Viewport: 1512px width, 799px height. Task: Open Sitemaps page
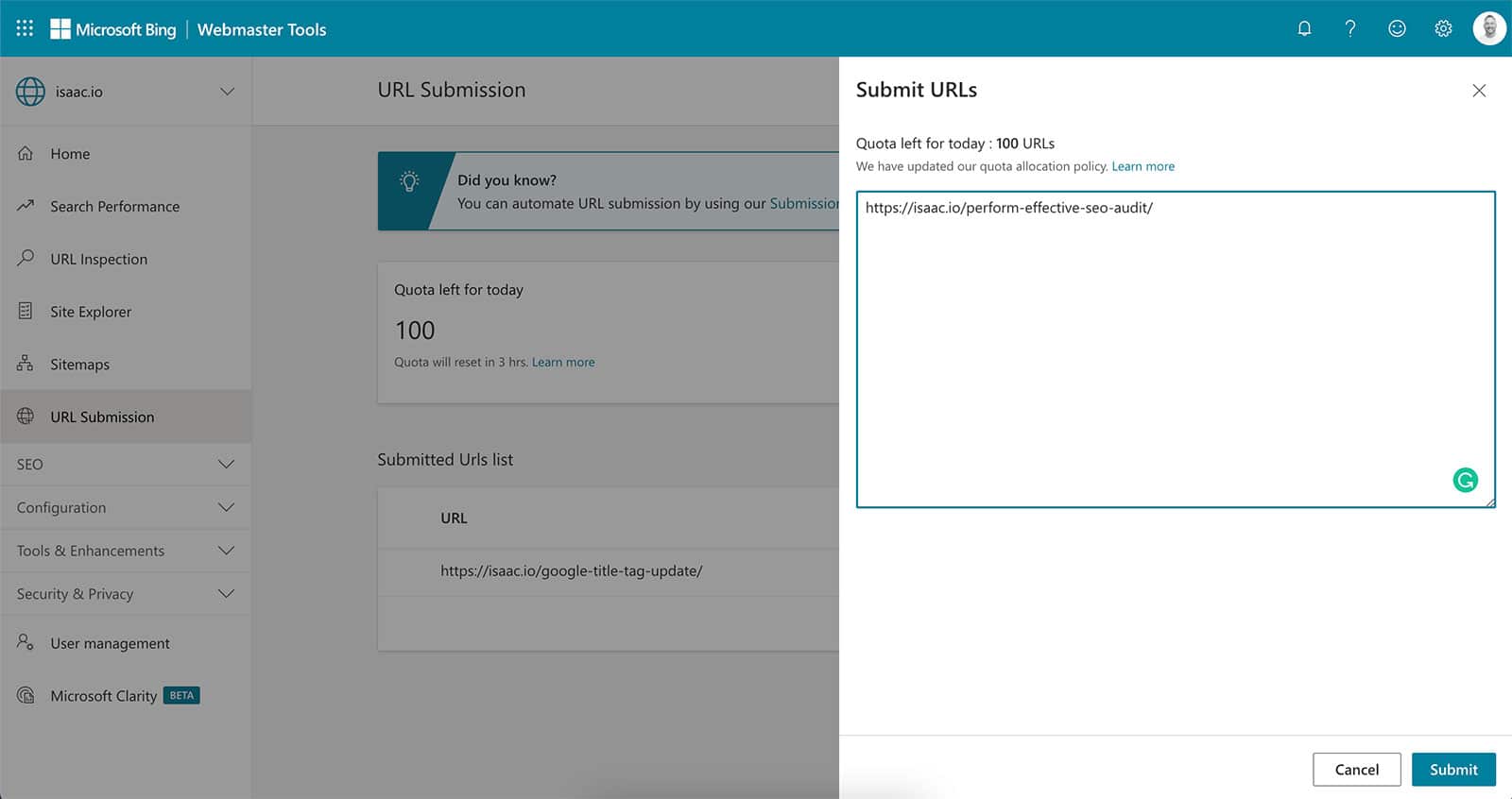point(126,365)
